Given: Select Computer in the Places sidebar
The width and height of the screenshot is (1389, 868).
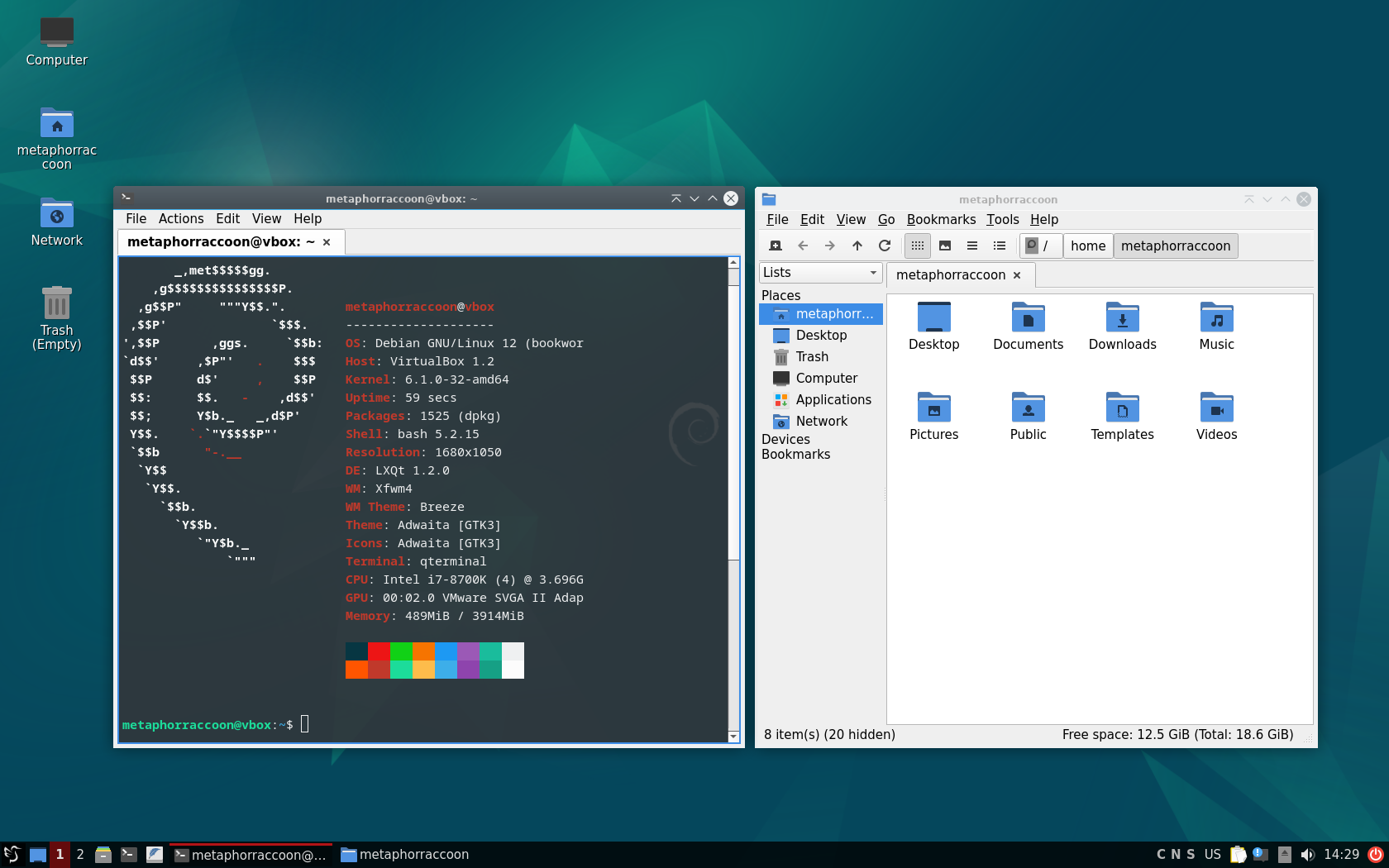Looking at the screenshot, I should 821,379.
